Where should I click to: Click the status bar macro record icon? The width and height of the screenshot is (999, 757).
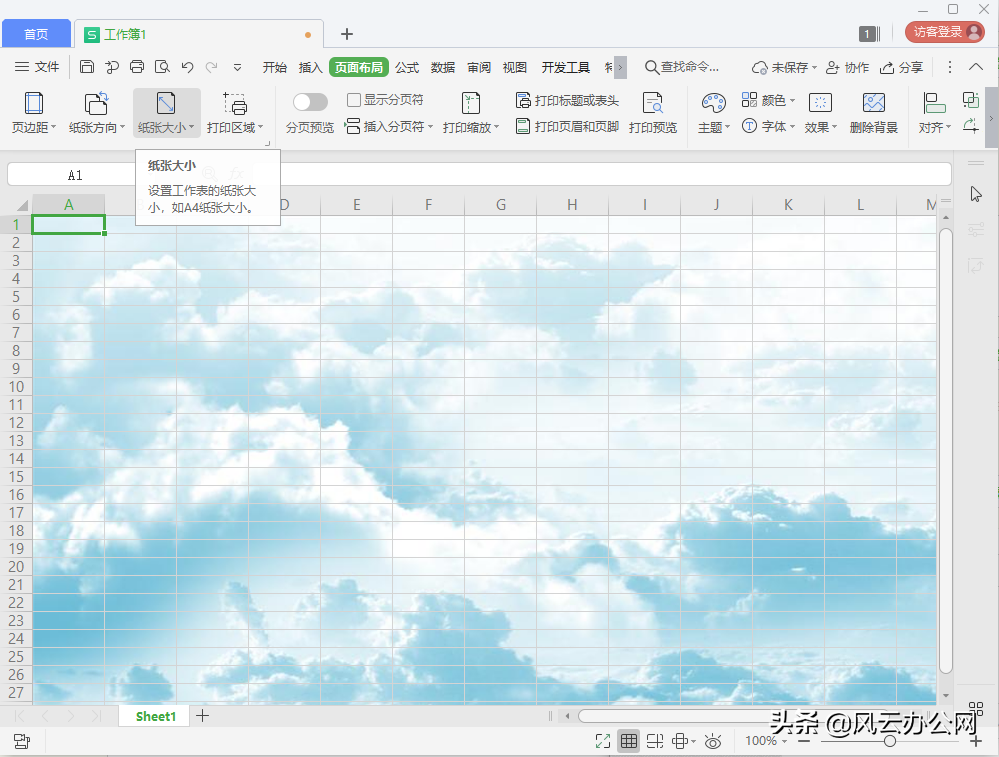tap(22, 741)
